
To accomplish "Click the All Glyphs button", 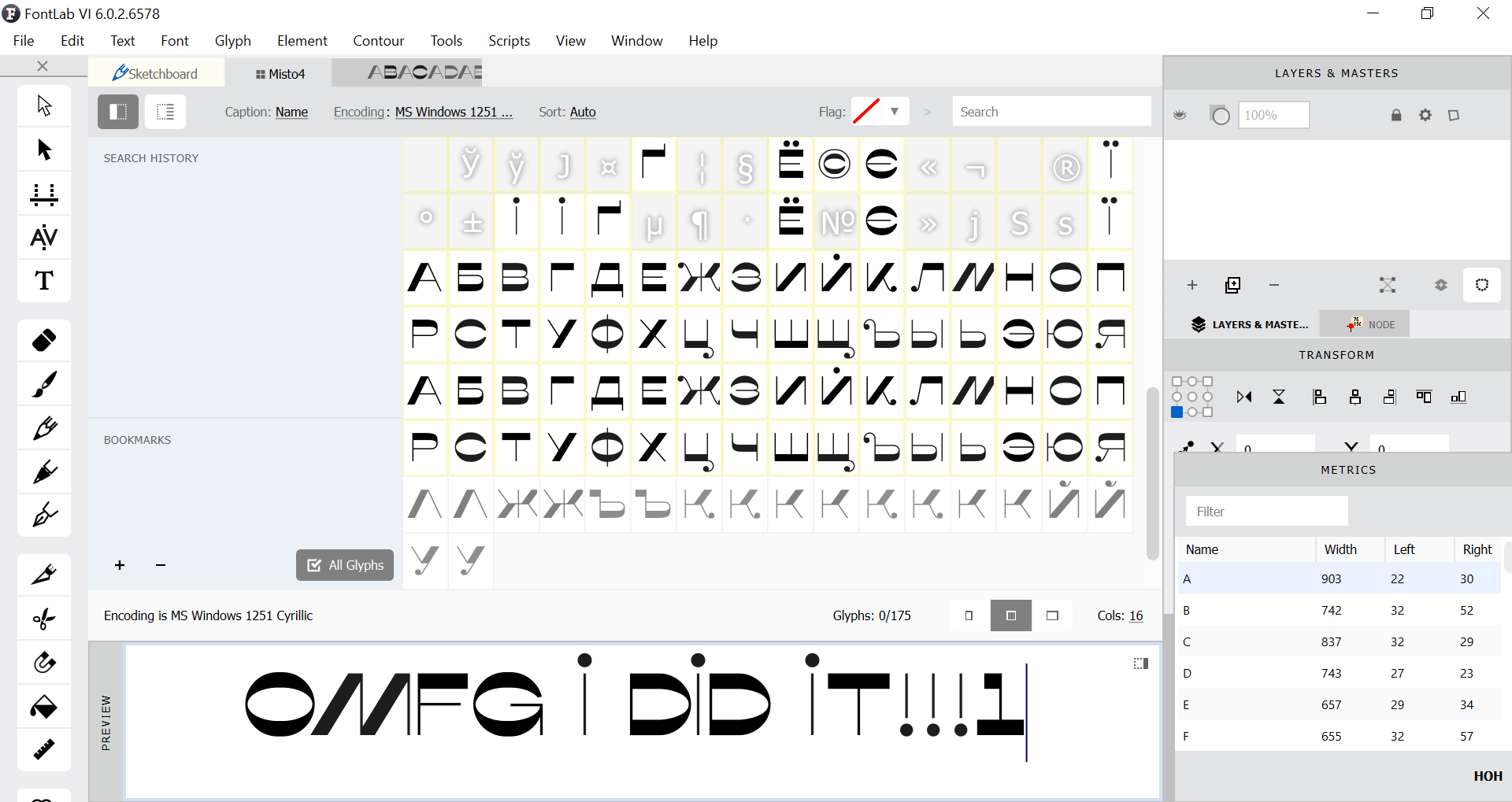I will 344,565.
